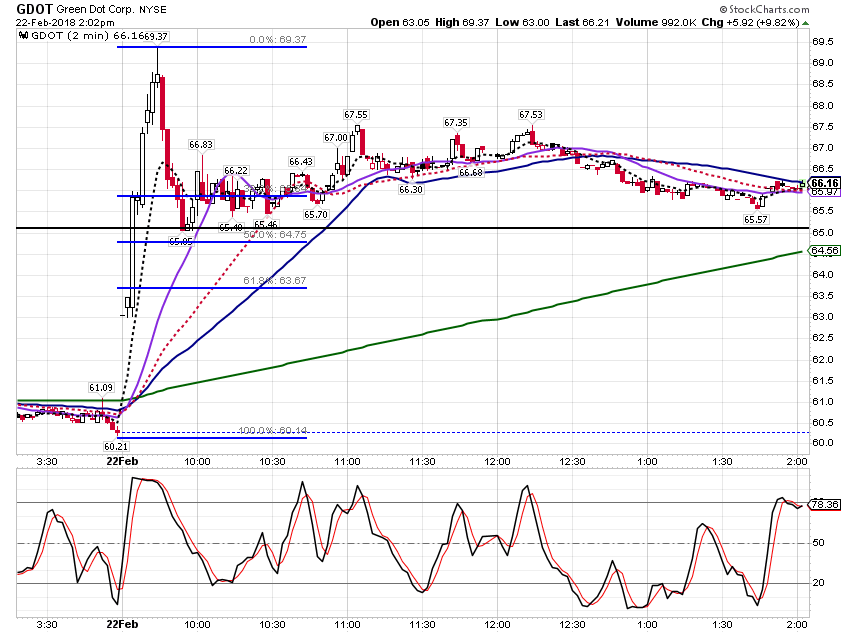Click the High 69.37 header value

(x=462, y=22)
